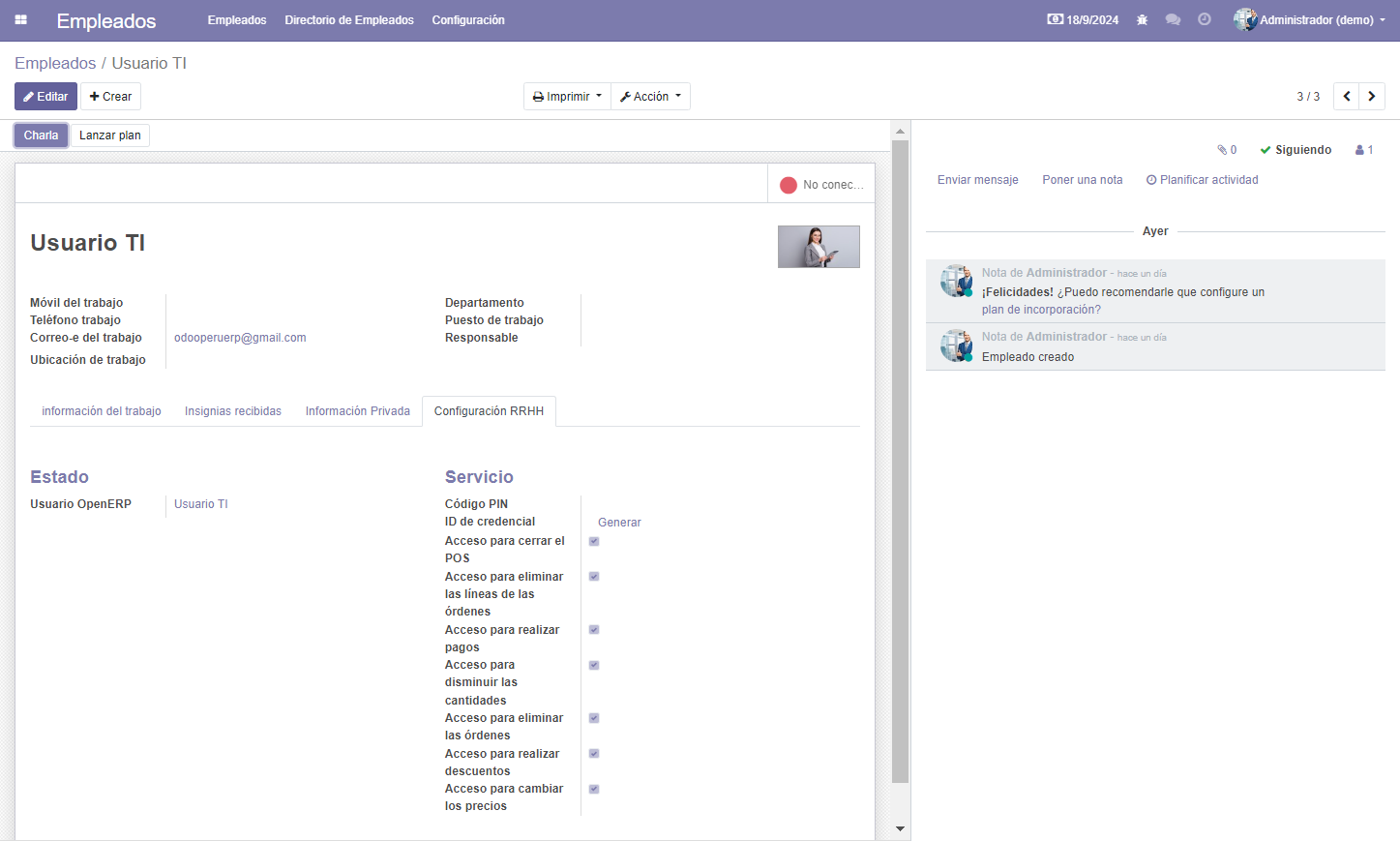Viewport: 1400px width, 841px height.
Task: Open the activities clock icon
Action: pyautogui.click(x=1205, y=20)
